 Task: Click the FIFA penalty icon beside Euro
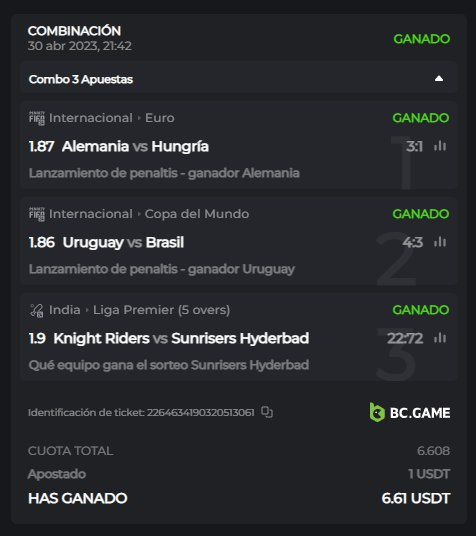point(37,118)
